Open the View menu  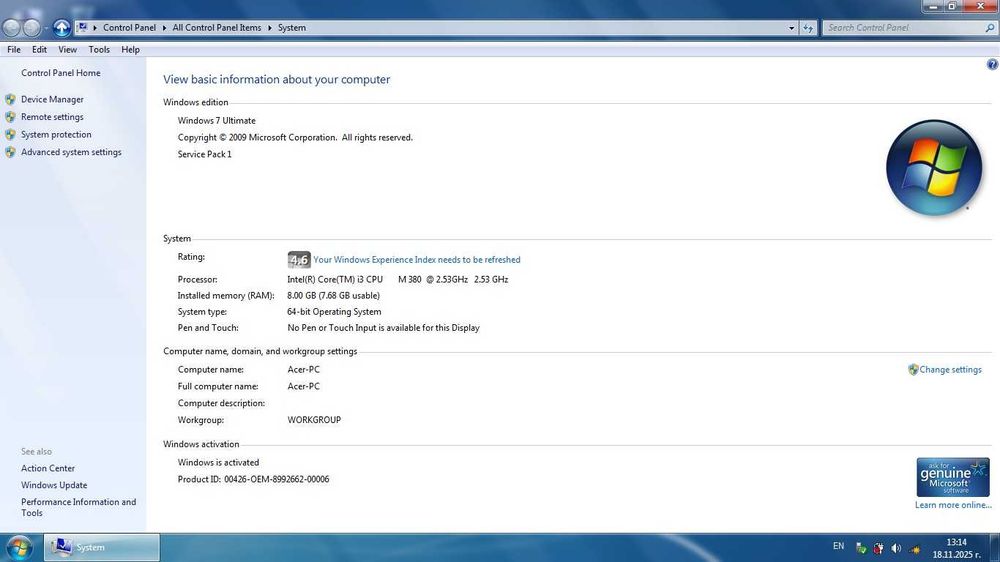68,50
